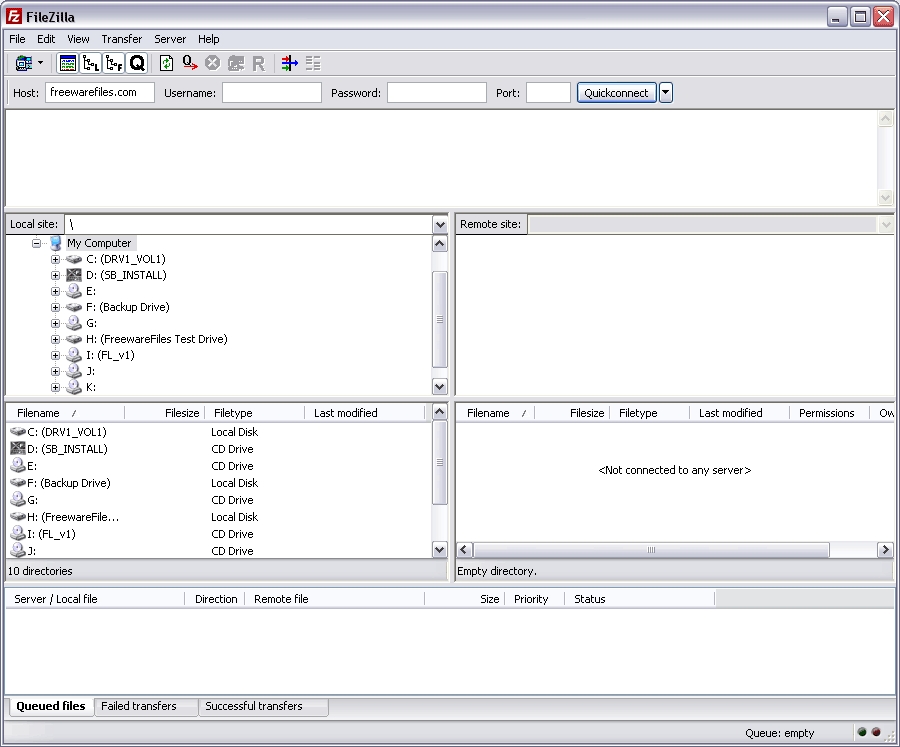Open the Quickconnect history dropdown

pos(665,92)
